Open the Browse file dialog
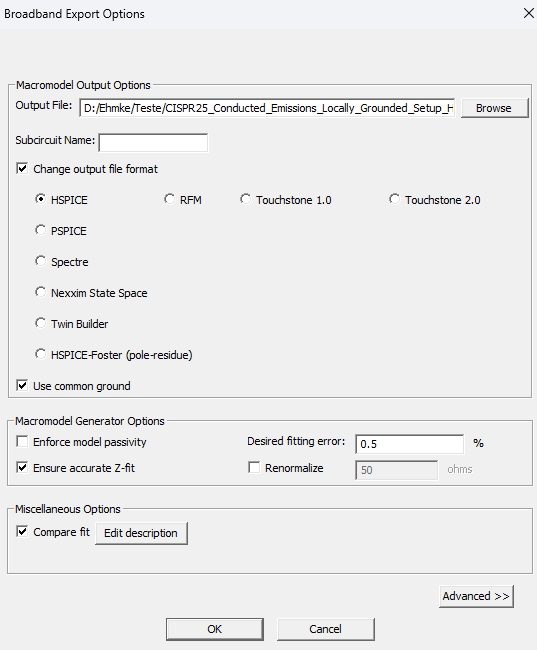 494,108
